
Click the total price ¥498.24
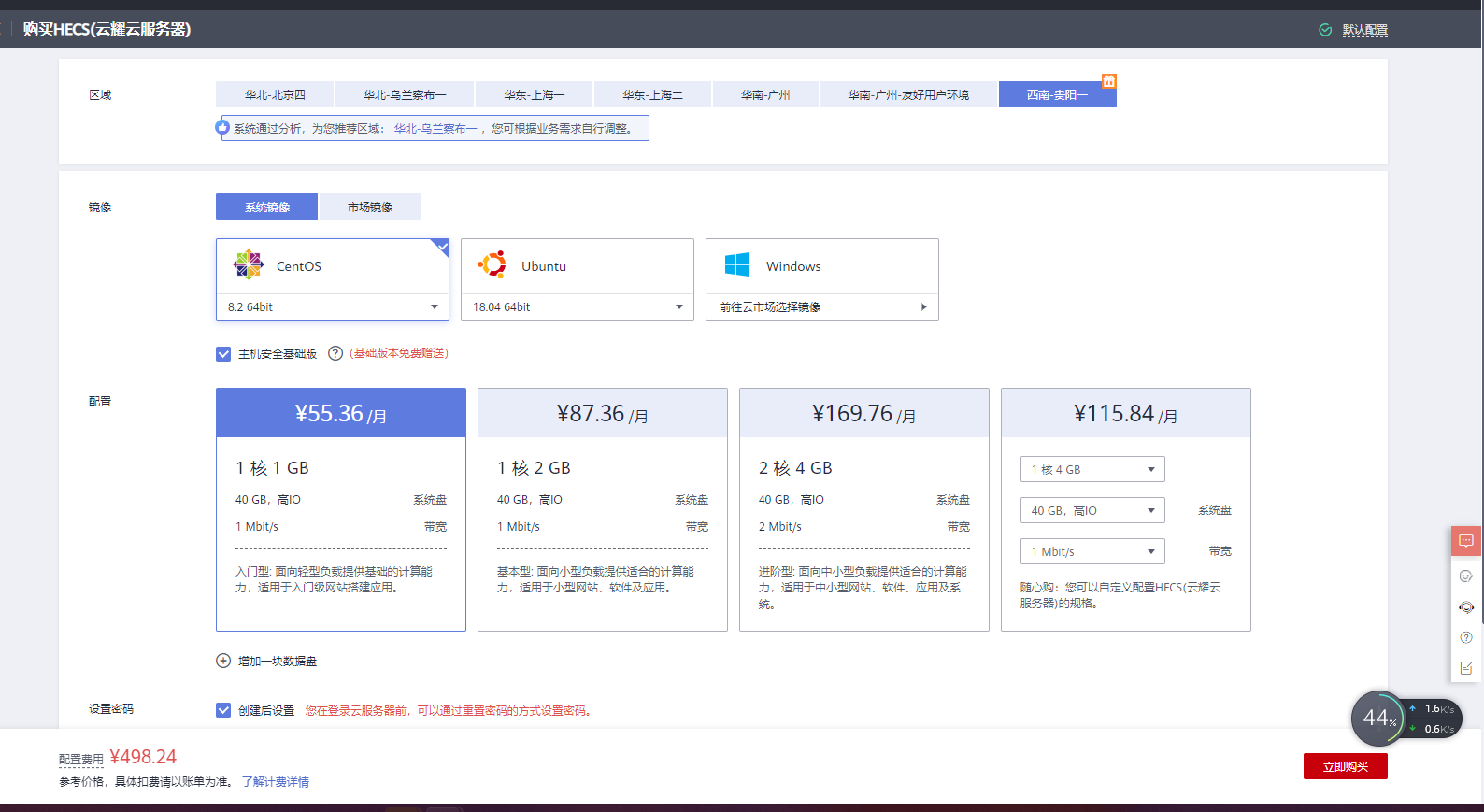click(x=143, y=757)
